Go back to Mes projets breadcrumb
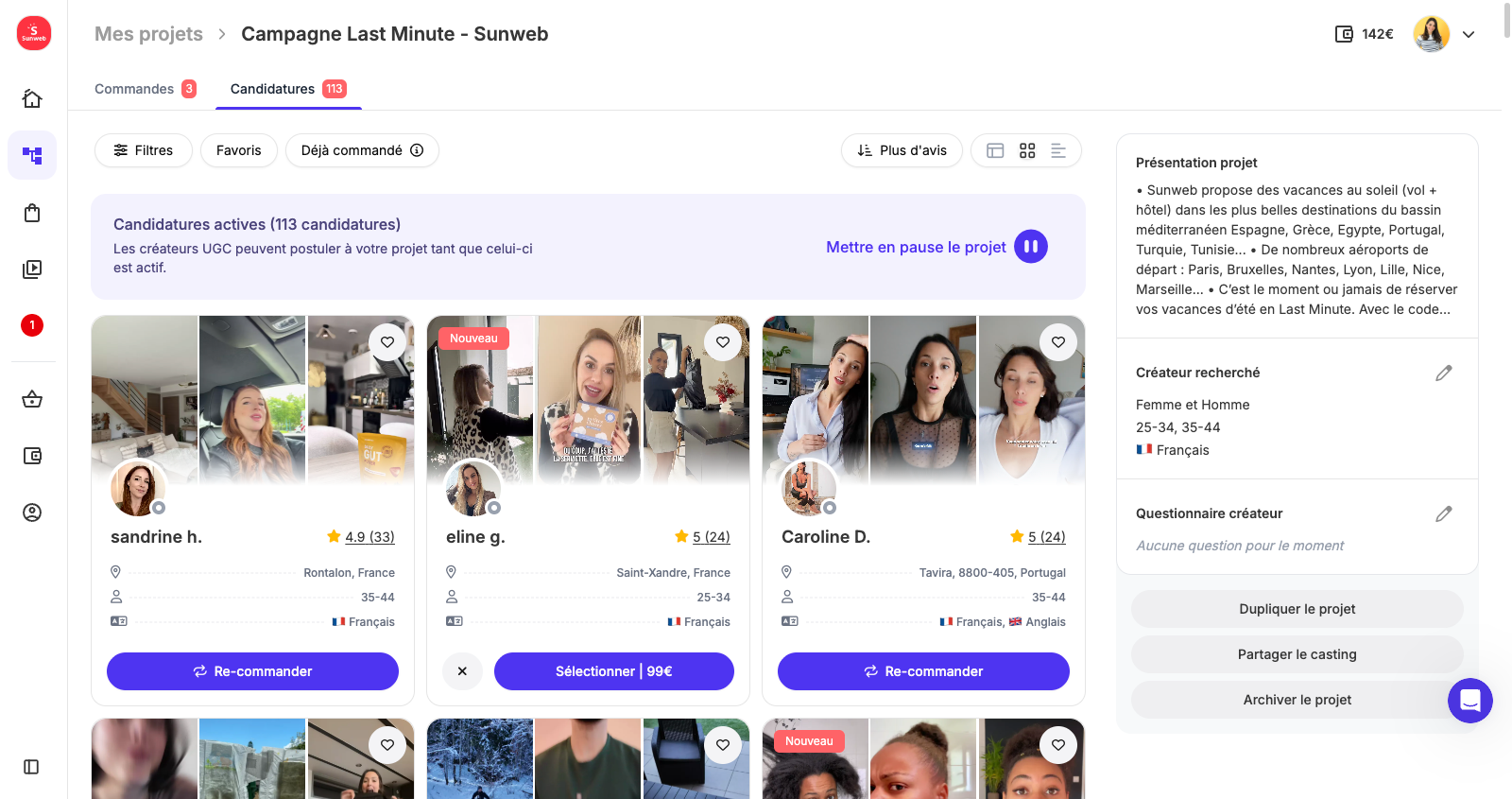The height and width of the screenshot is (799, 1512). 148,34
